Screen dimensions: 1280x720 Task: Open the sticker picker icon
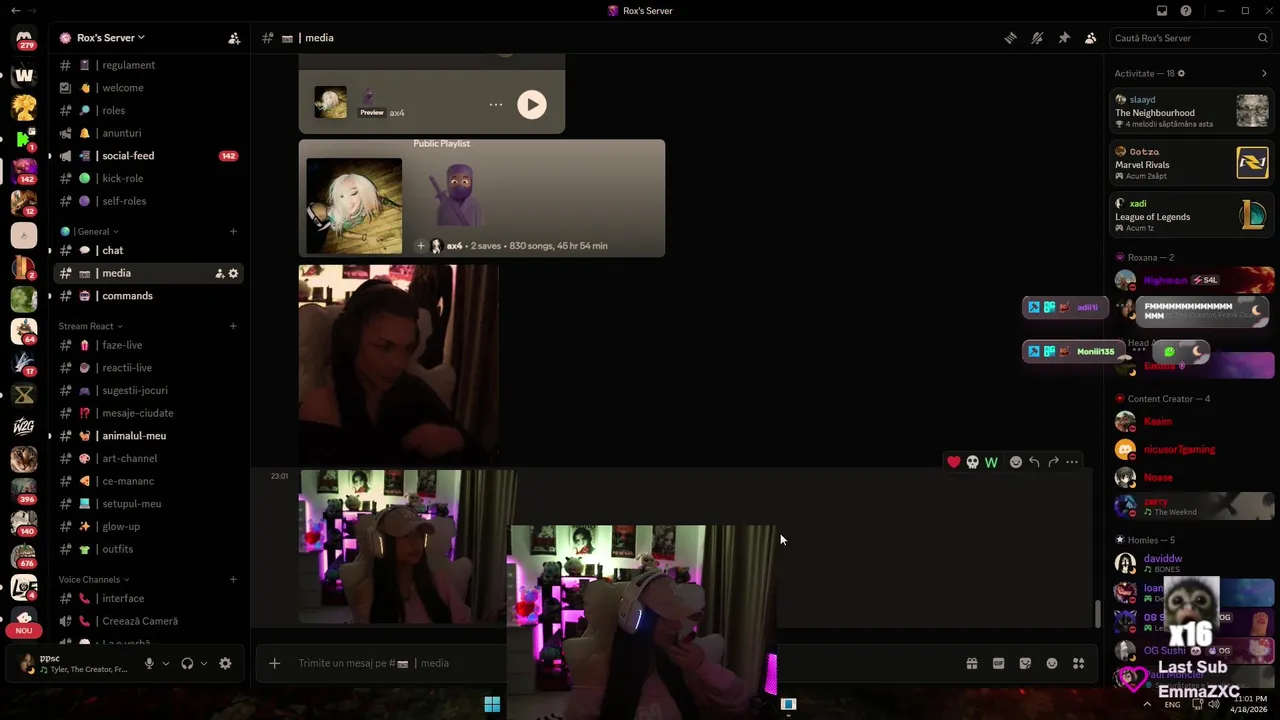pos(1025,663)
